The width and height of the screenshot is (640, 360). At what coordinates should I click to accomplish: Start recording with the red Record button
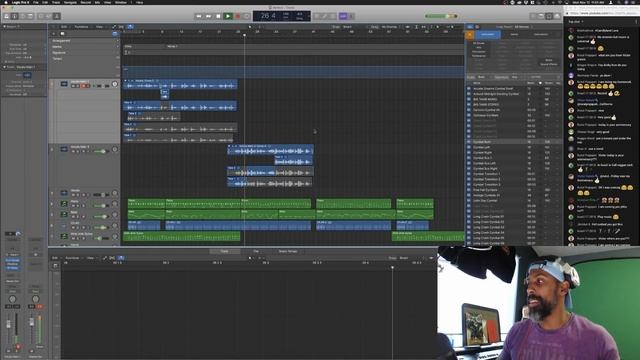238,16
